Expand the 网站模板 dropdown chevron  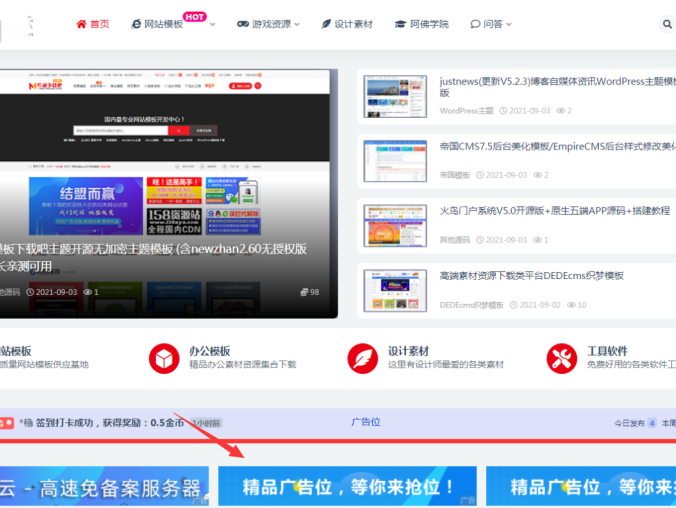[x=213, y=25]
